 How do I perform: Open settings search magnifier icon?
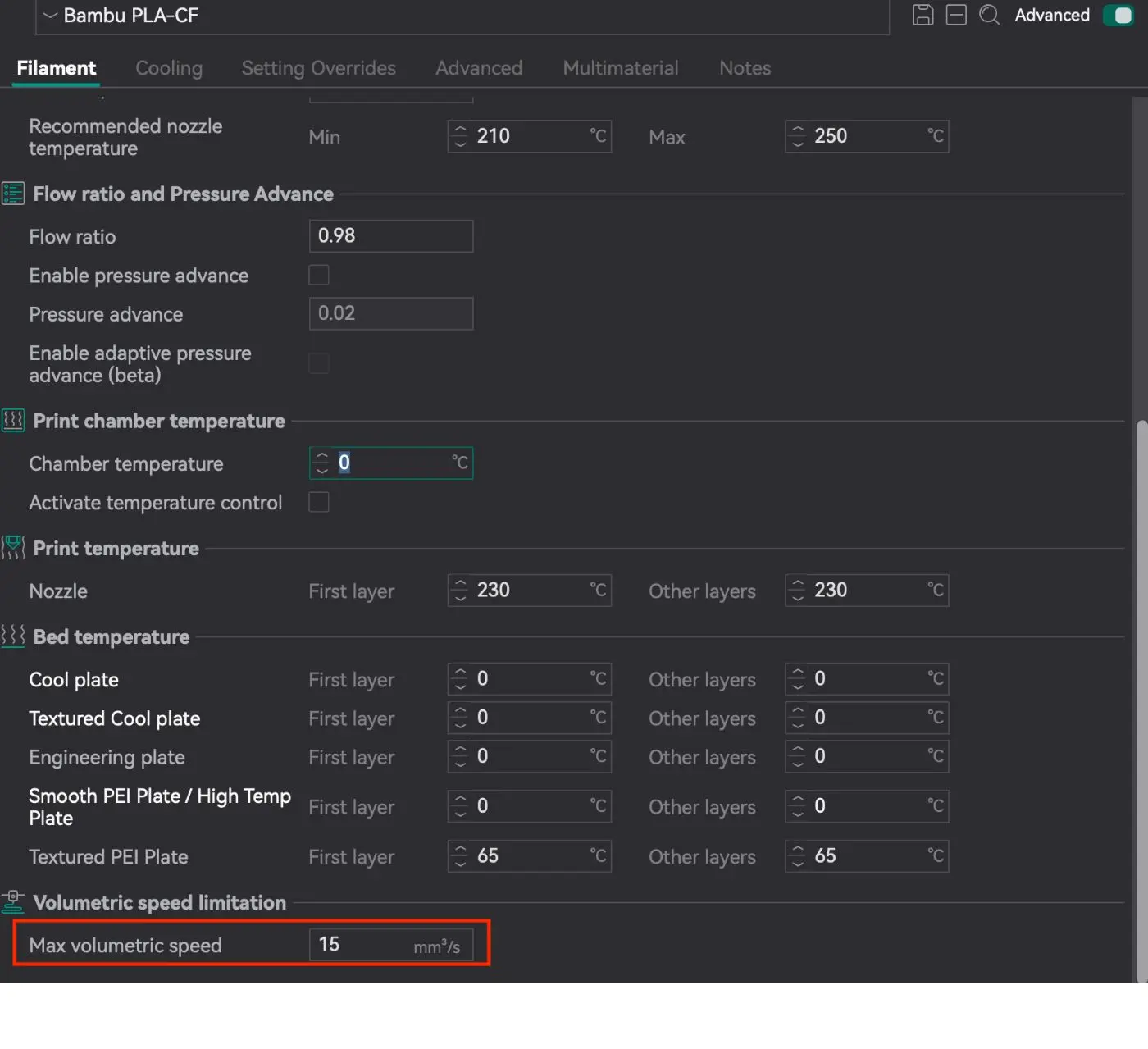tap(990, 15)
